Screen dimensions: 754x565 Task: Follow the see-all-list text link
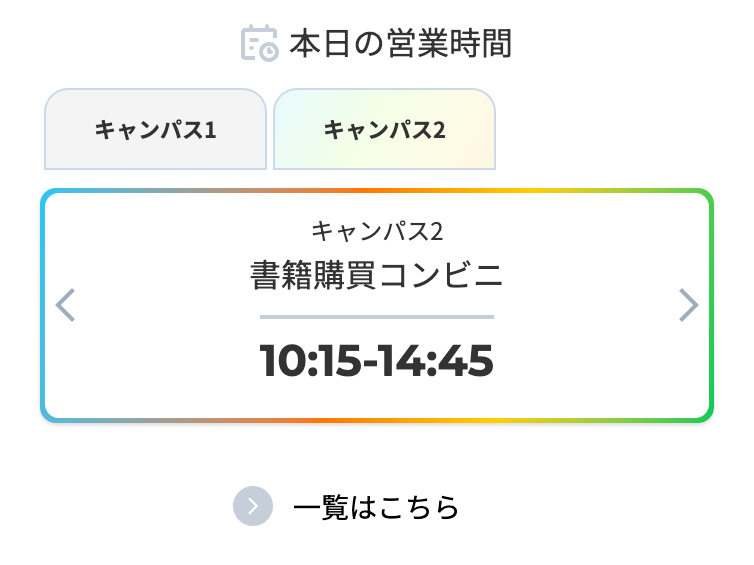pos(376,507)
